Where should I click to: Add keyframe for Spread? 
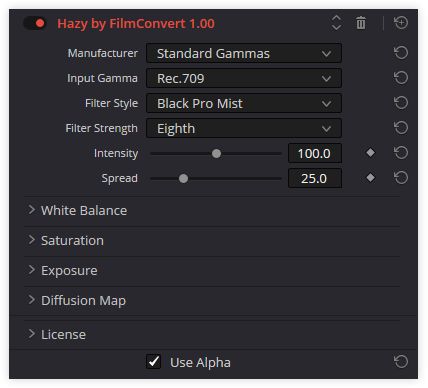[370, 178]
